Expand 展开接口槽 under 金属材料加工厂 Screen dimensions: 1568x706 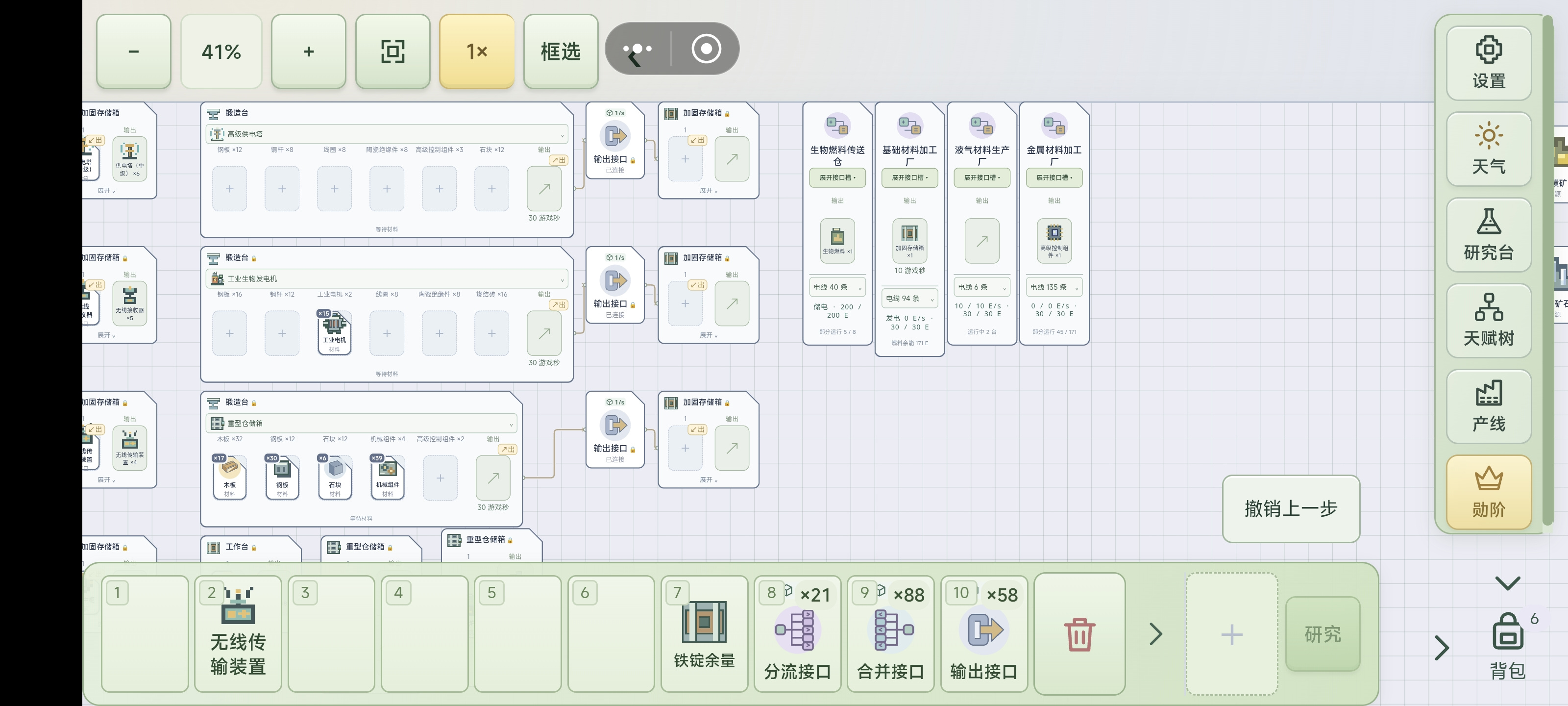1053,178
